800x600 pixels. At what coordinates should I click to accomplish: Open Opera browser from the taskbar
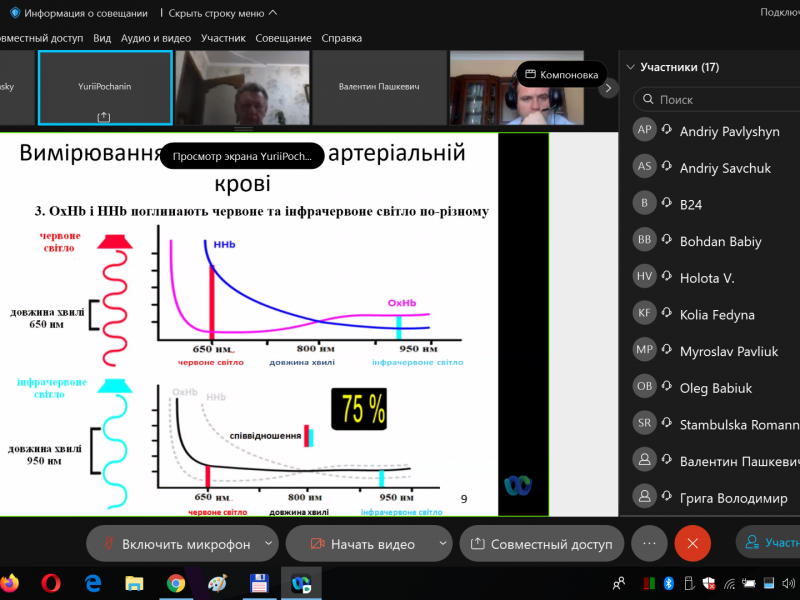pos(51,583)
